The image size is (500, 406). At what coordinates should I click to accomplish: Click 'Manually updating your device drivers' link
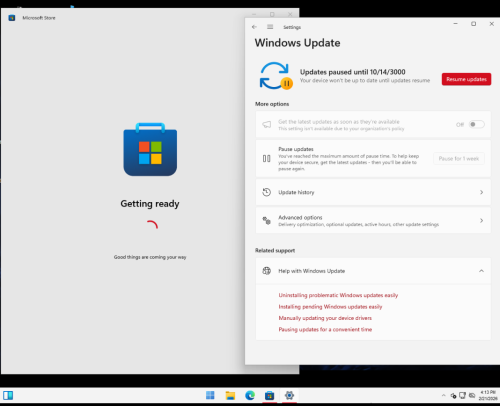[x=325, y=318]
